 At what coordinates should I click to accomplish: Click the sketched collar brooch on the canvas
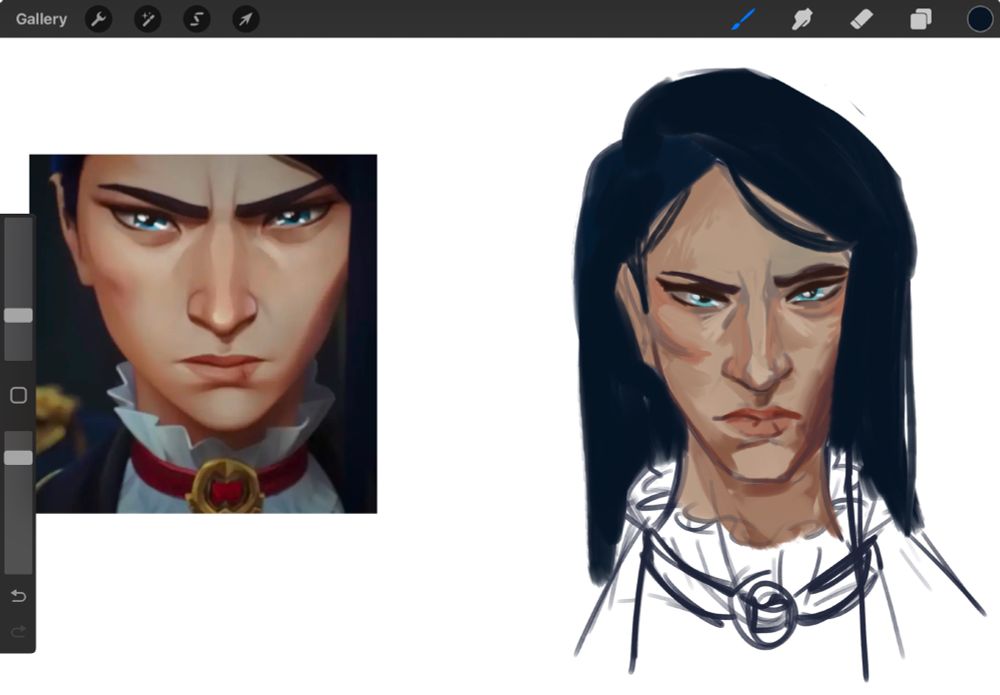pos(765,613)
